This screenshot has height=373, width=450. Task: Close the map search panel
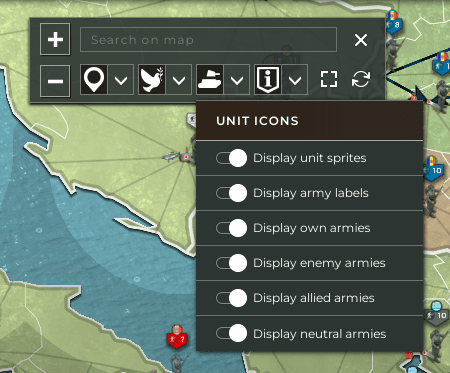[361, 40]
